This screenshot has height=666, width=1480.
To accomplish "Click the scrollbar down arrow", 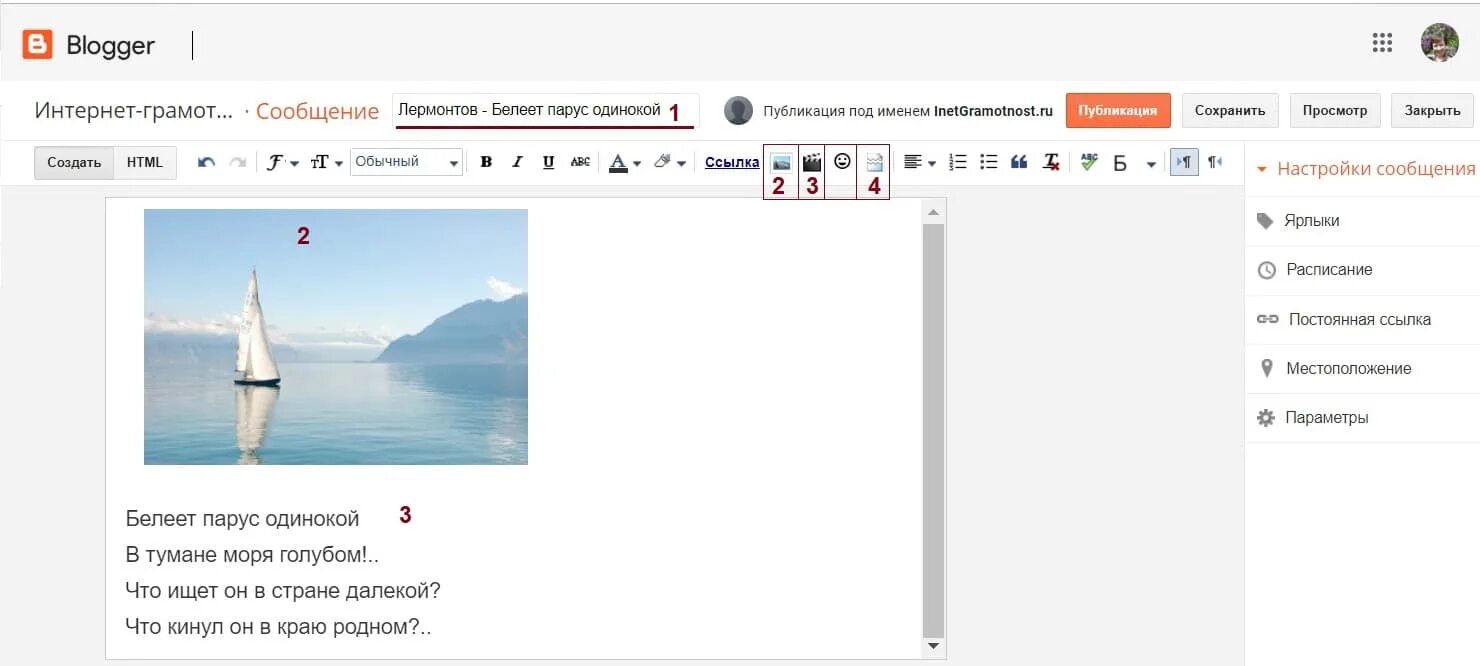I will point(933,647).
